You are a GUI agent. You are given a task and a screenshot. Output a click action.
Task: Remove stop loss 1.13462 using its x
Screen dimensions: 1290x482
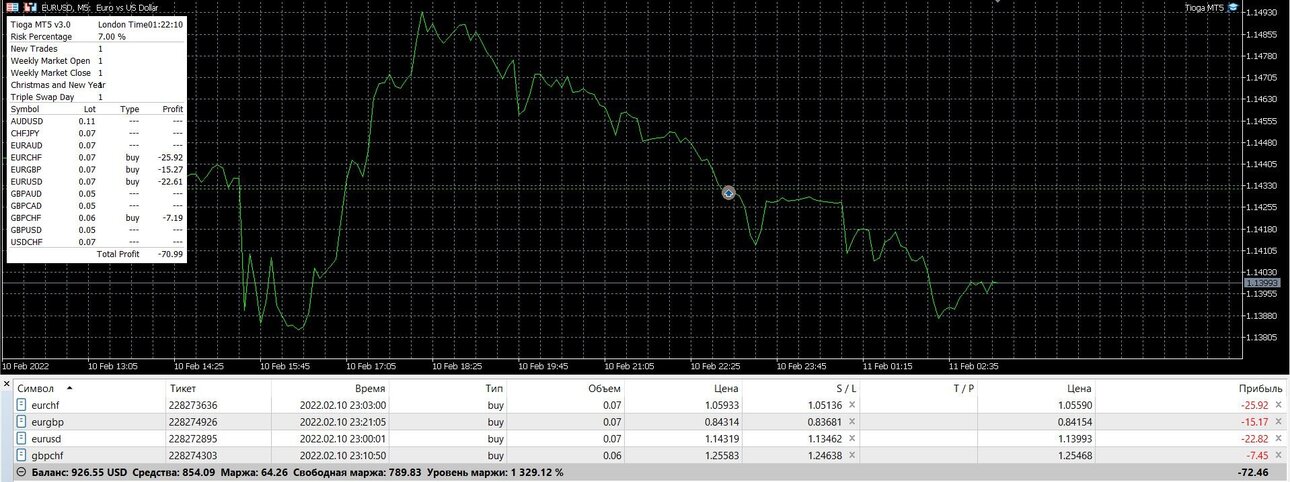pos(852,439)
